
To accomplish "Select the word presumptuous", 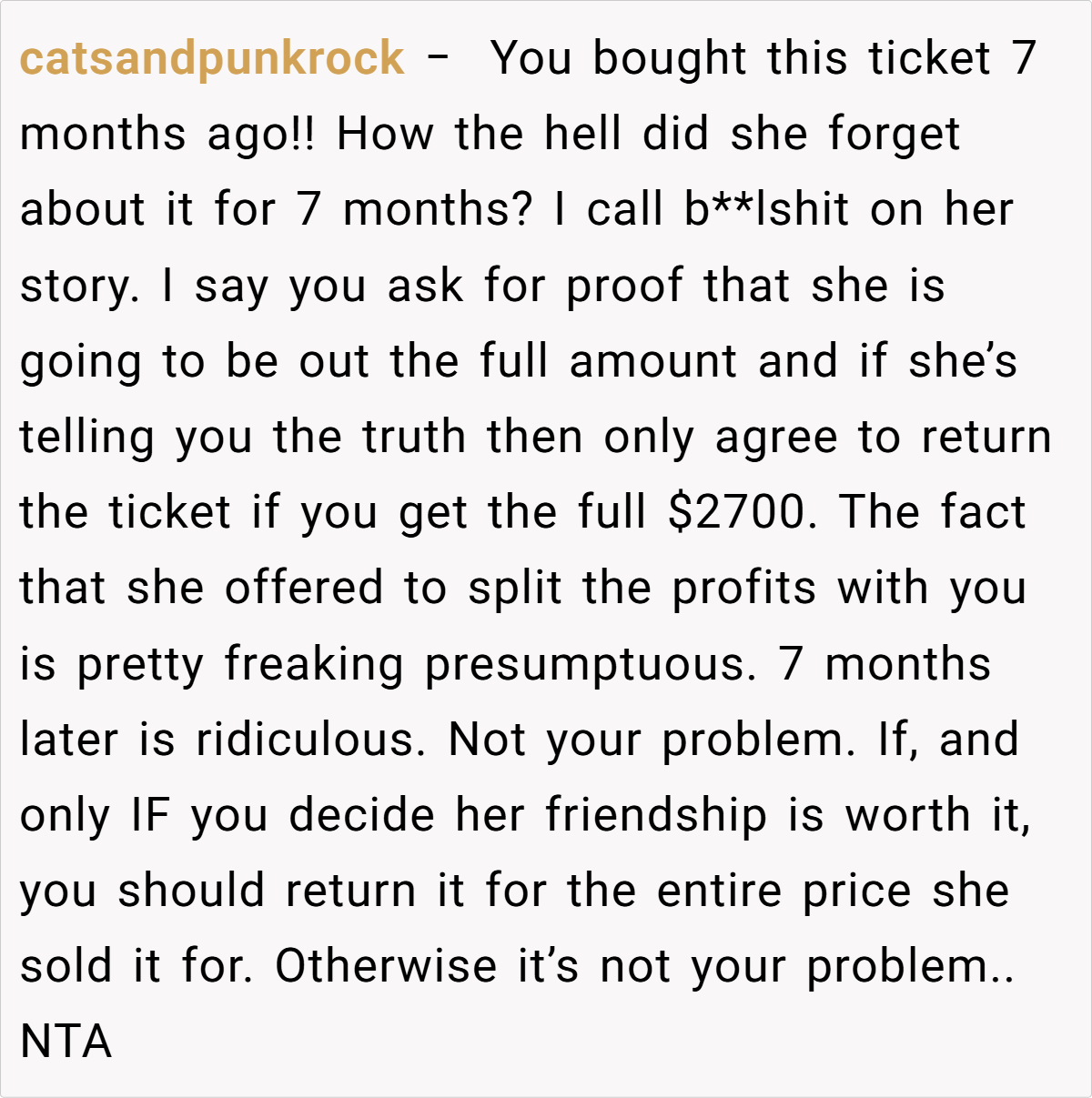I will pyautogui.click(x=590, y=664).
